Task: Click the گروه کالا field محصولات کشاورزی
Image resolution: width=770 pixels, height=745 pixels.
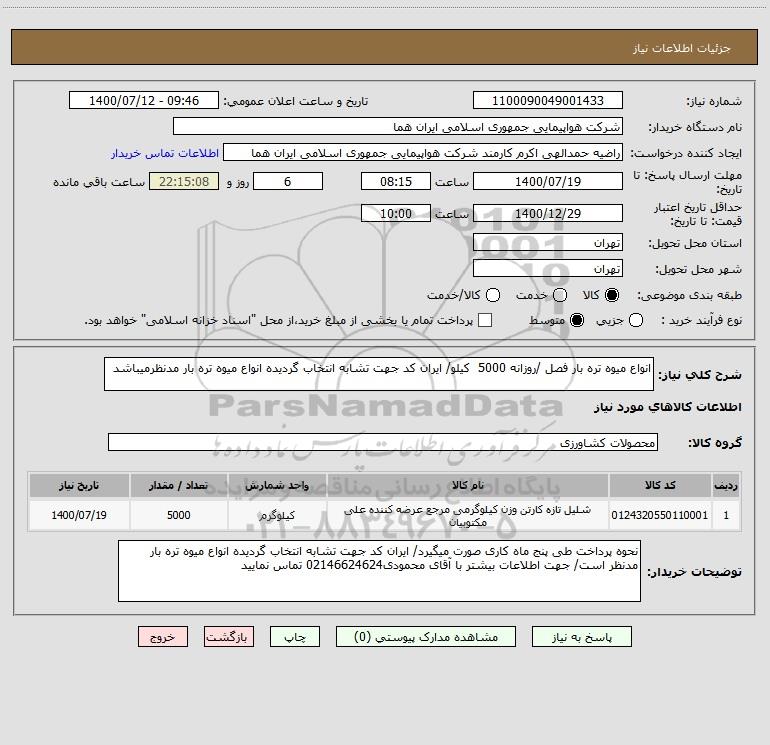Action: tap(383, 442)
